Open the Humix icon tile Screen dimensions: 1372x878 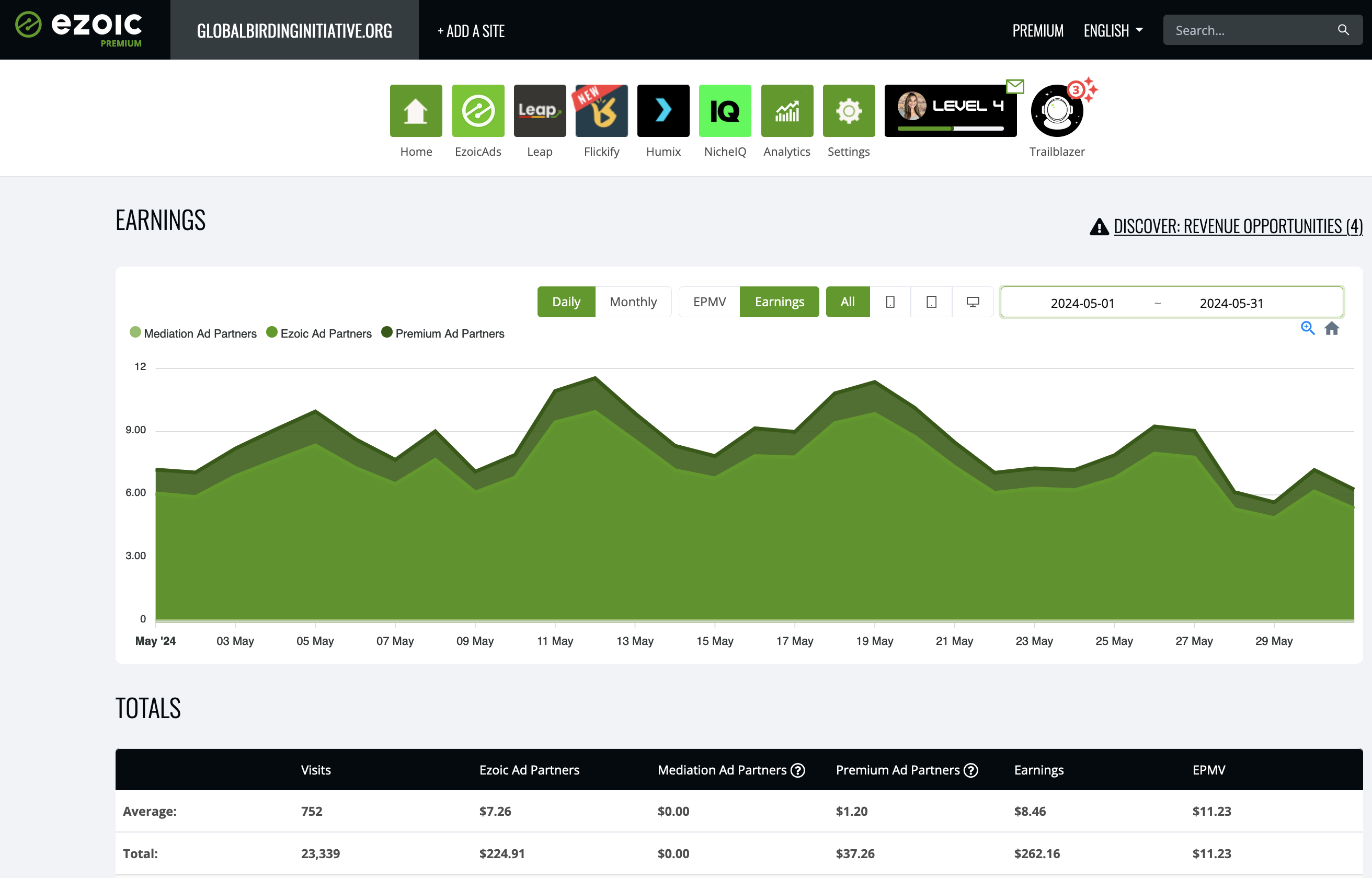[x=663, y=111]
